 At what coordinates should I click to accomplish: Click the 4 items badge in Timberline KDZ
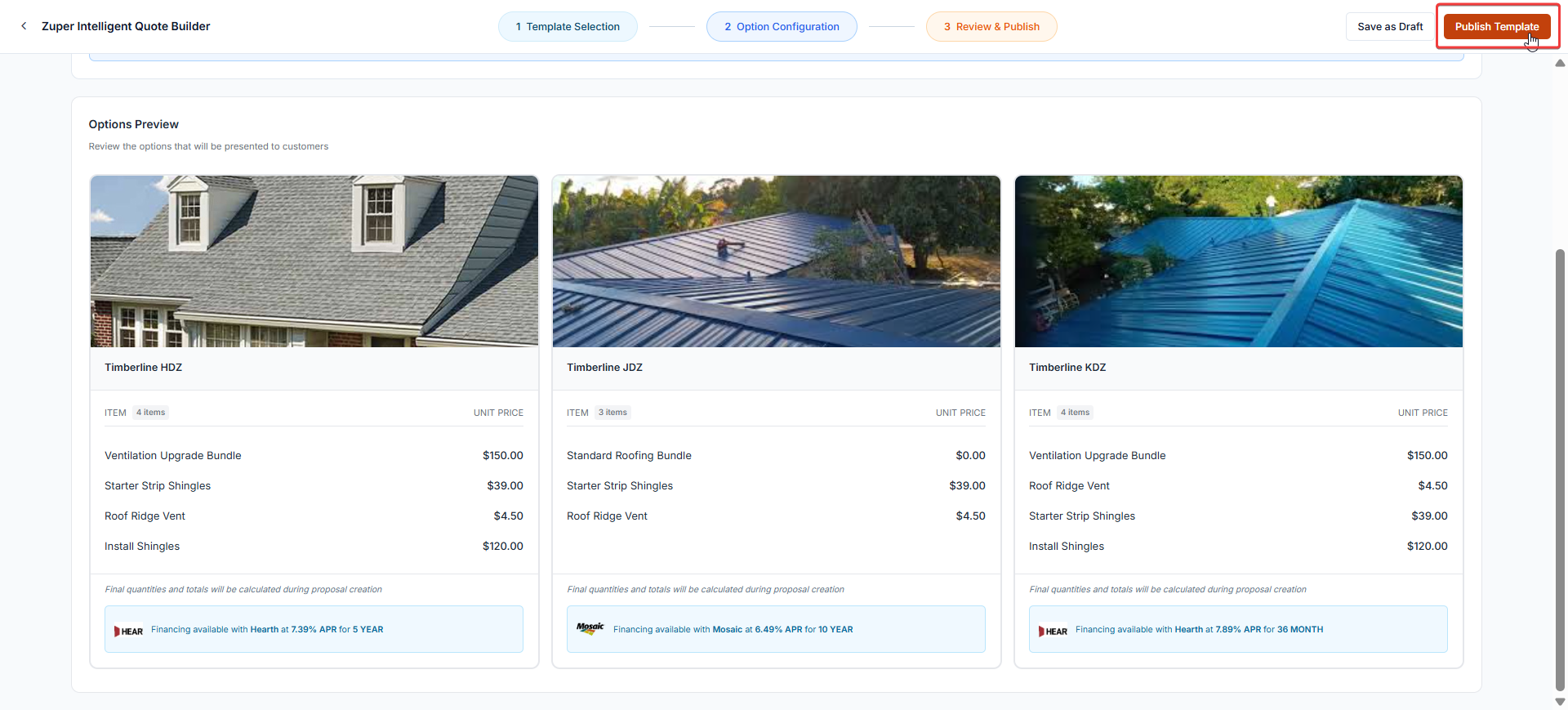(x=1075, y=413)
